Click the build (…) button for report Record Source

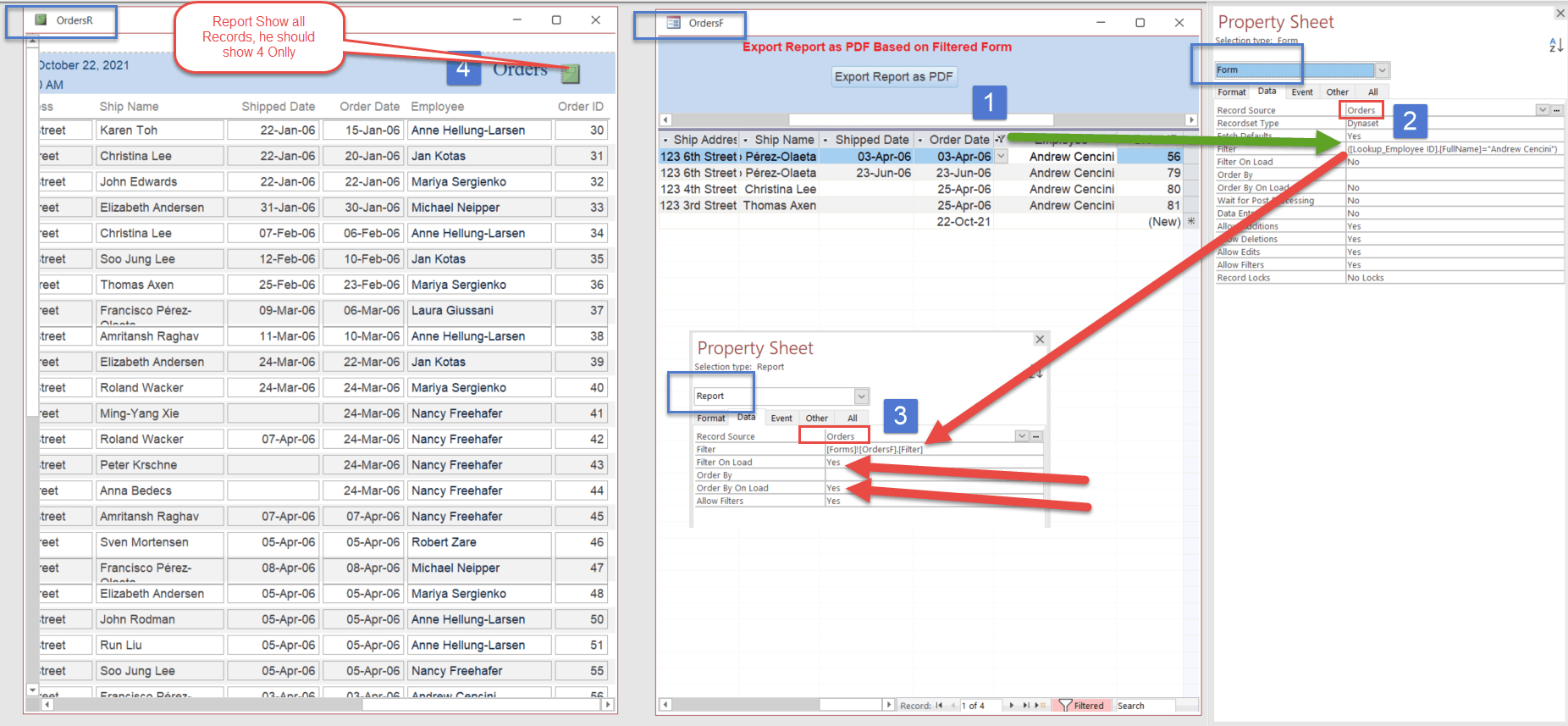click(1036, 436)
